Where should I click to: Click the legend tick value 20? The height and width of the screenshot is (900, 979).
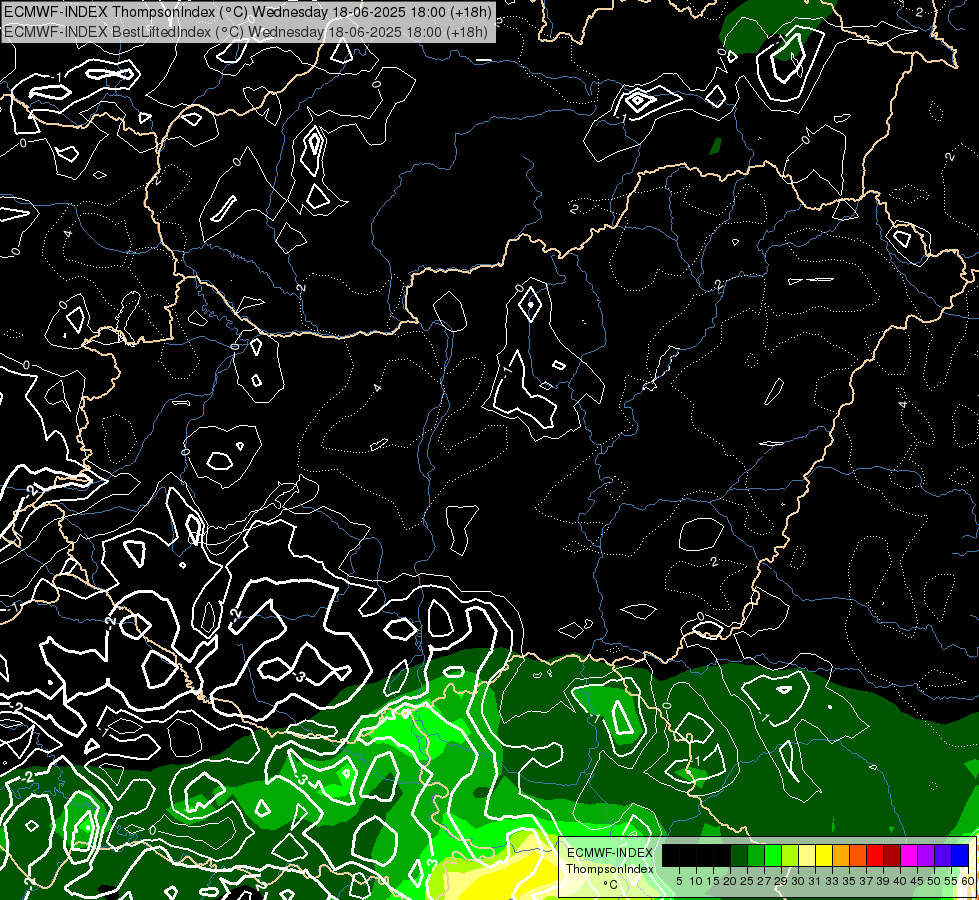click(731, 881)
